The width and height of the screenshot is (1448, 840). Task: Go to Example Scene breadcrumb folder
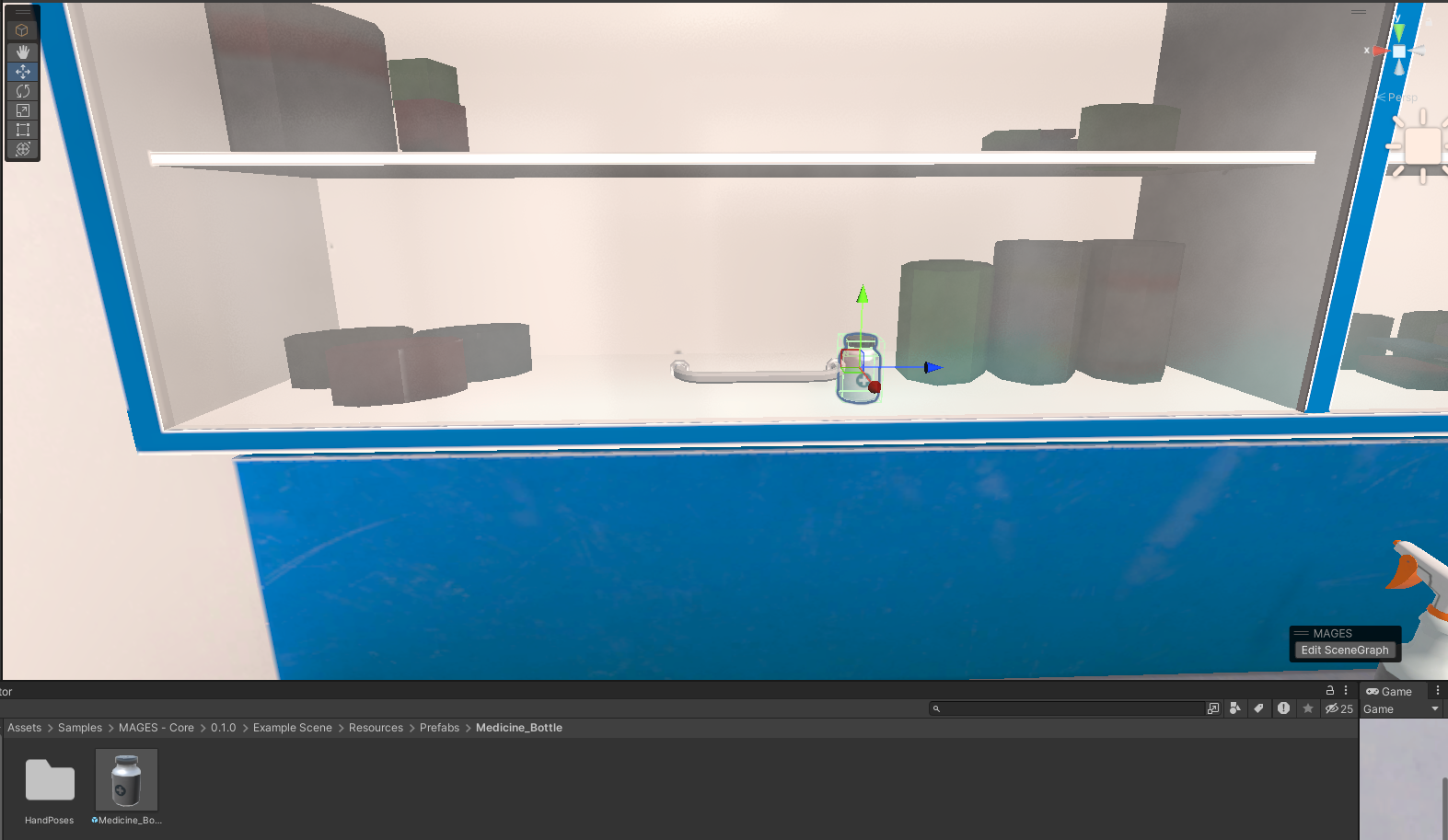click(x=292, y=728)
